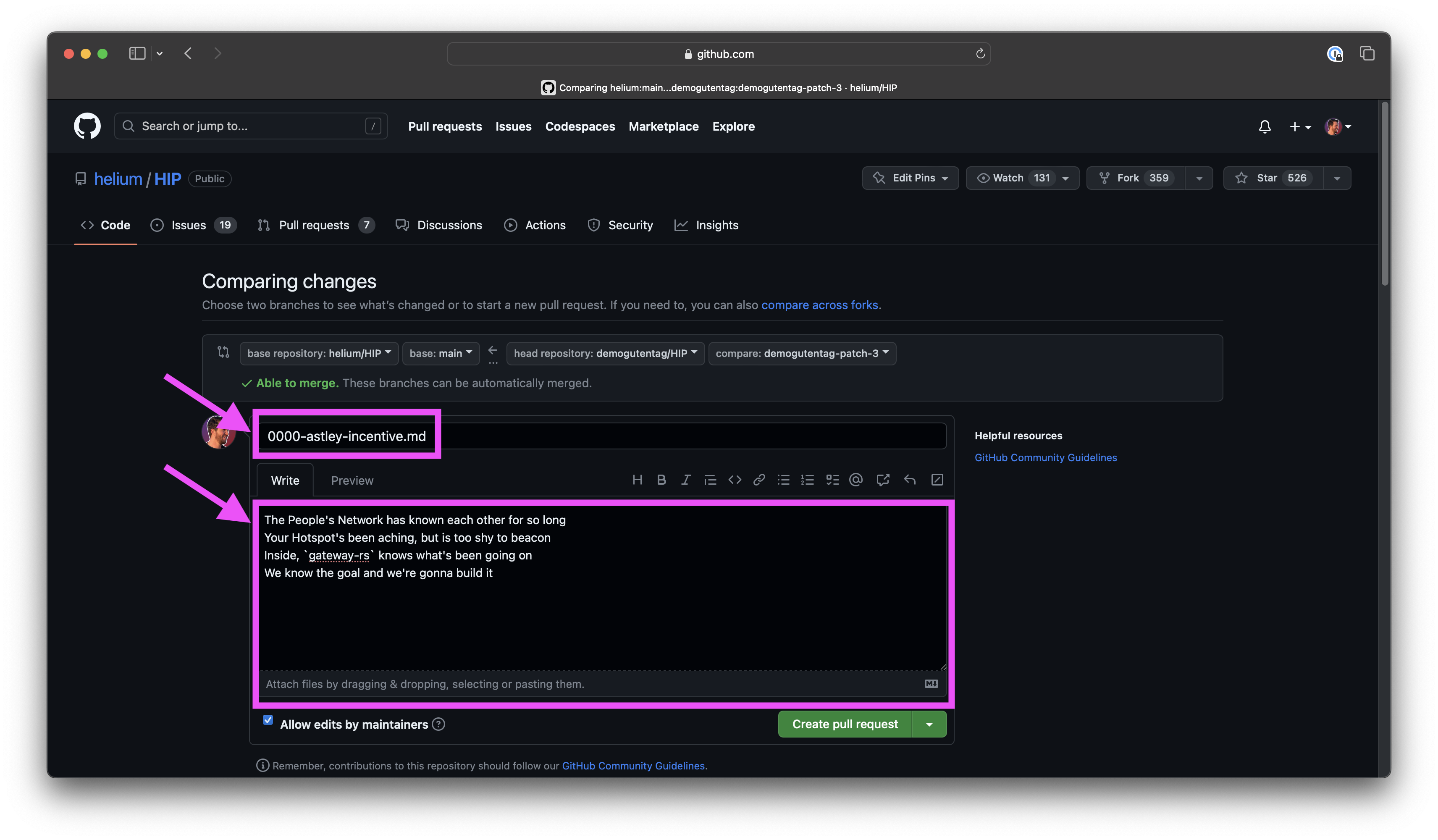The width and height of the screenshot is (1438, 840).
Task: Switch to the Preview tab
Action: point(352,480)
